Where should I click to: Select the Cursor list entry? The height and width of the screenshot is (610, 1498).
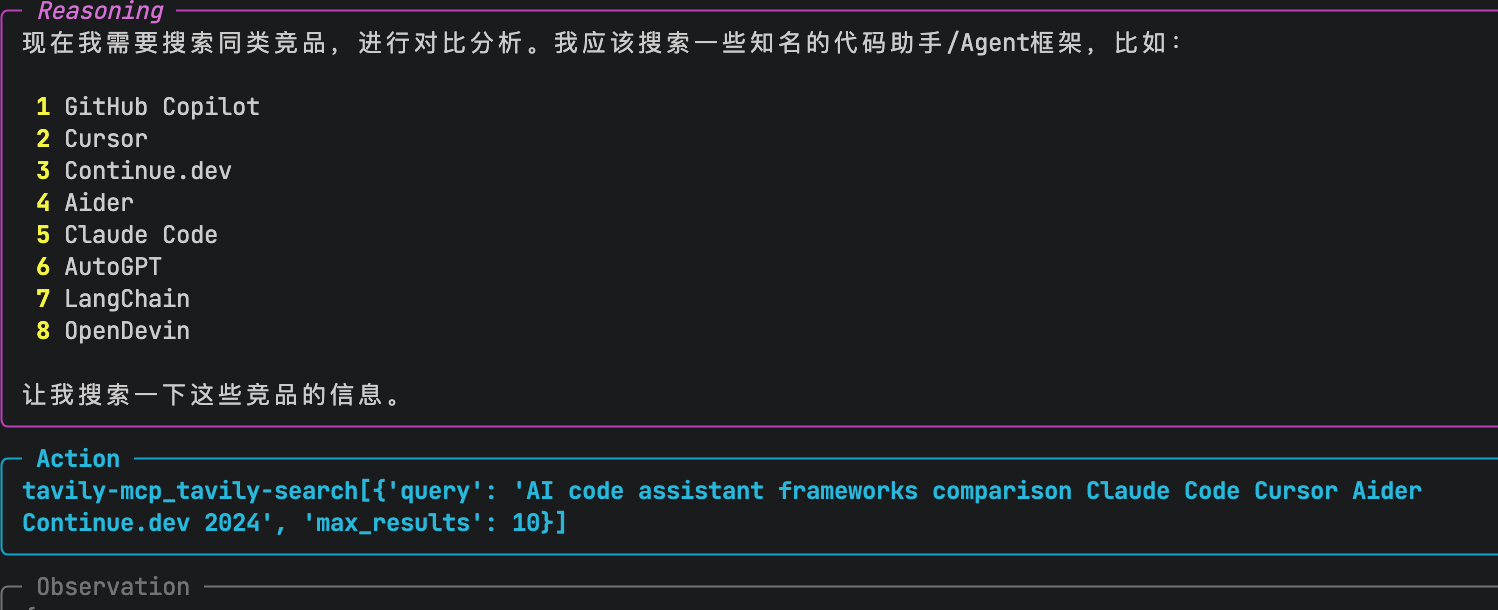point(106,139)
